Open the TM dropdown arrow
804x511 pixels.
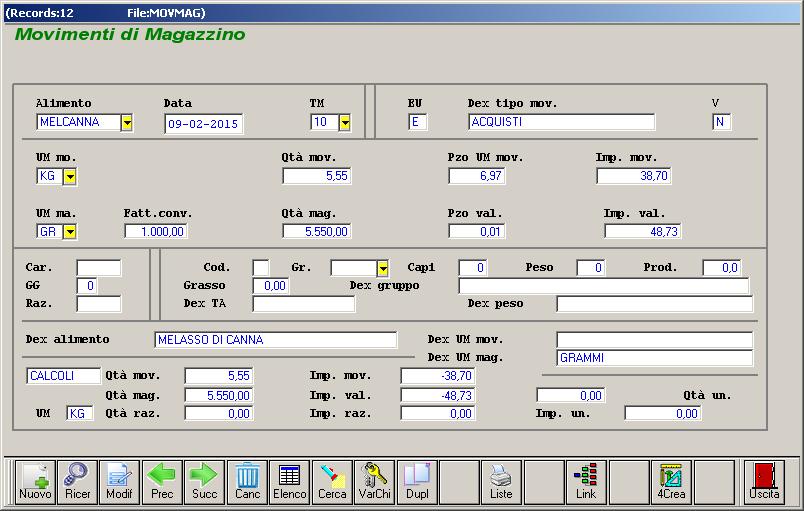point(345,122)
